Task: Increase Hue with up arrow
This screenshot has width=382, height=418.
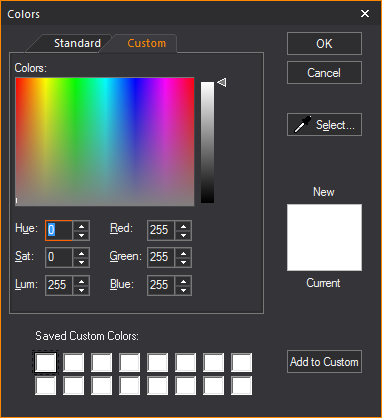Action: [x=81, y=226]
